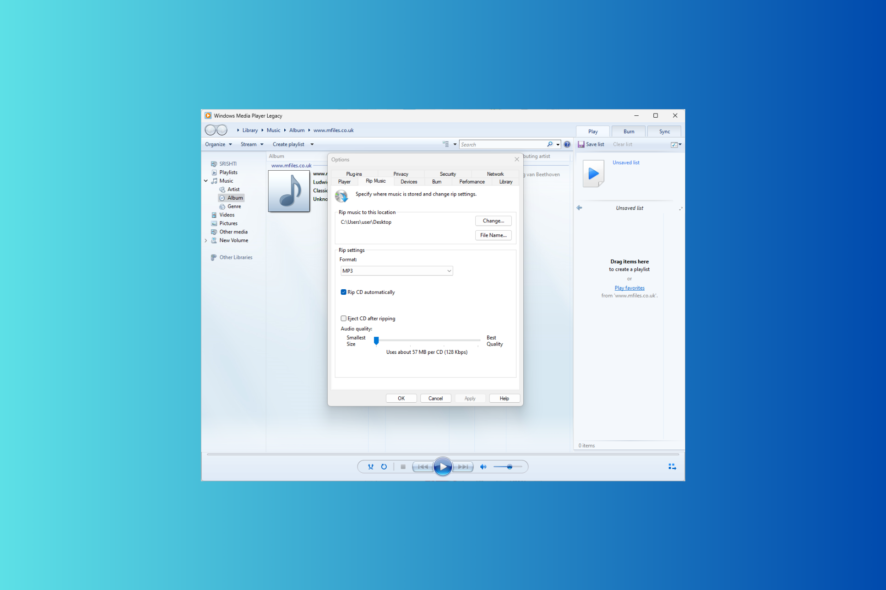Close the Options dialog with X
Image resolution: width=886 pixels, height=590 pixels.
[516, 159]
